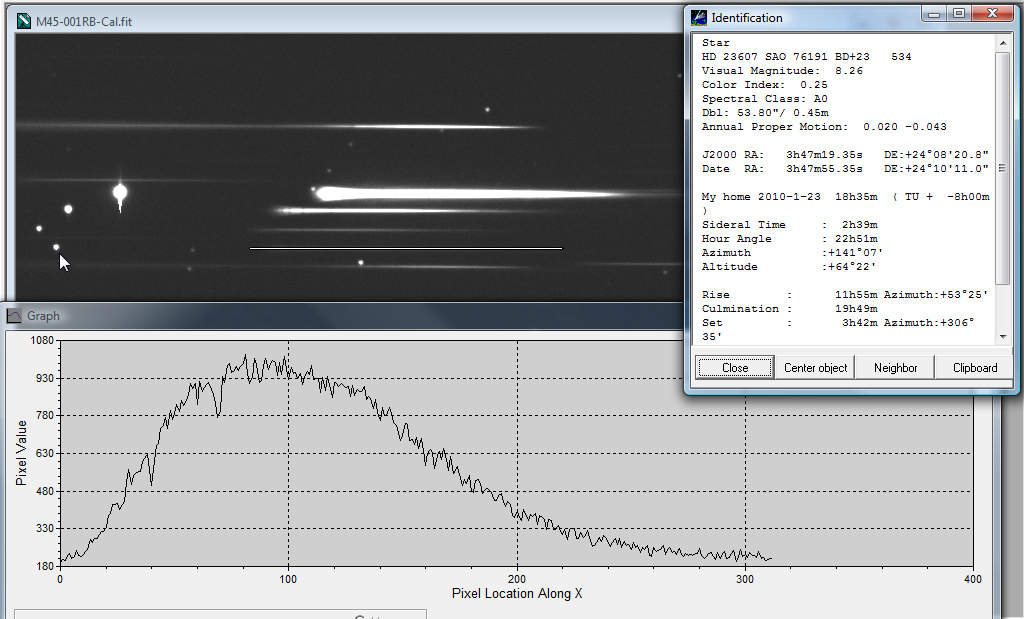Copy star info with Clipboard button
This screenshot has width=1024, height=619.
tap(974, 368)
